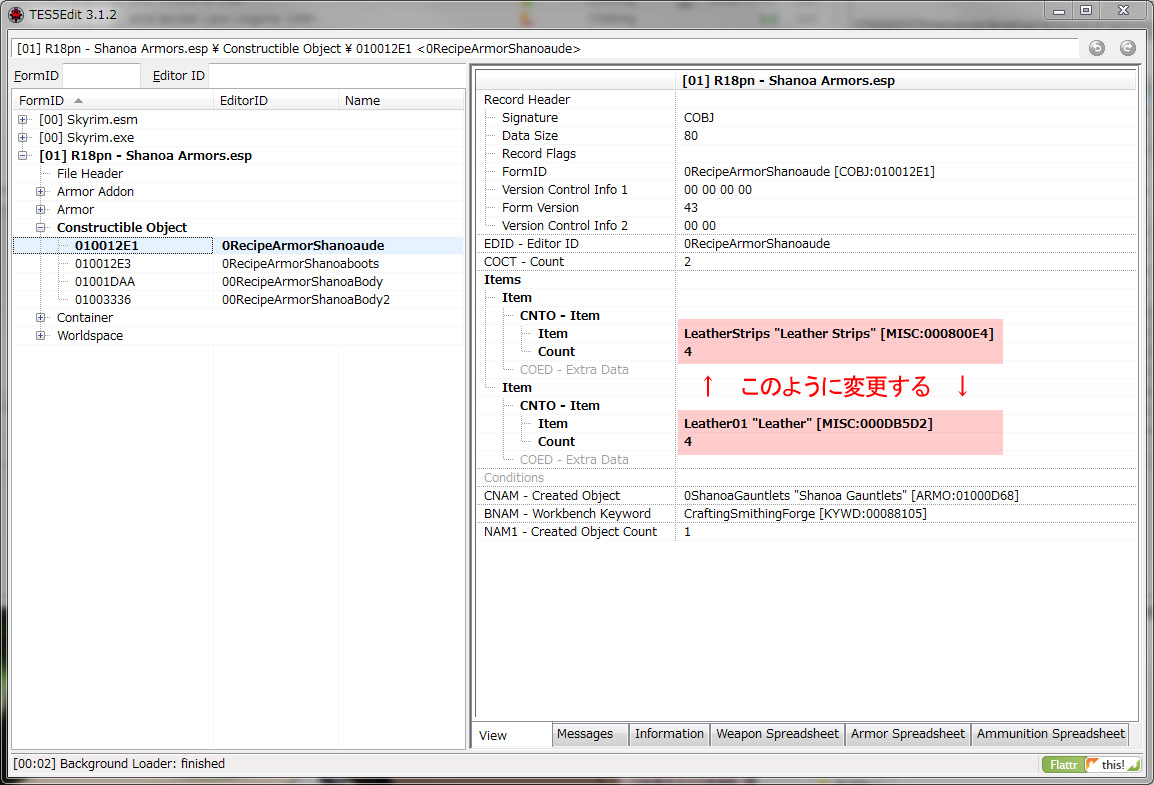Open the Weapon Spreadsheet tab
This screenshot has width=1154, height=785.
coord(777,734)
